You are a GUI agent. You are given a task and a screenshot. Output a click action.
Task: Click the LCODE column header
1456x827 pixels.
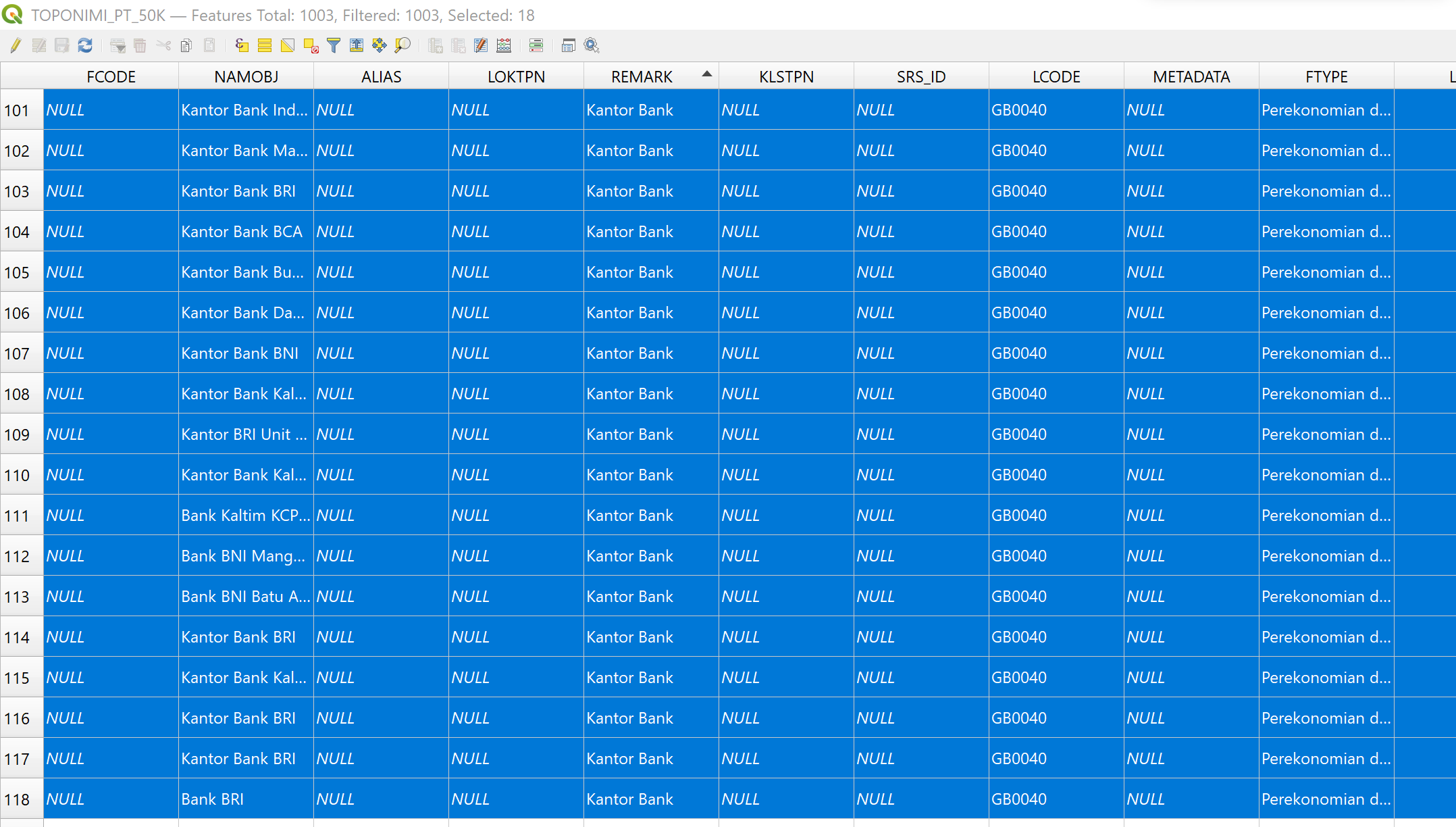point(1056,77)
